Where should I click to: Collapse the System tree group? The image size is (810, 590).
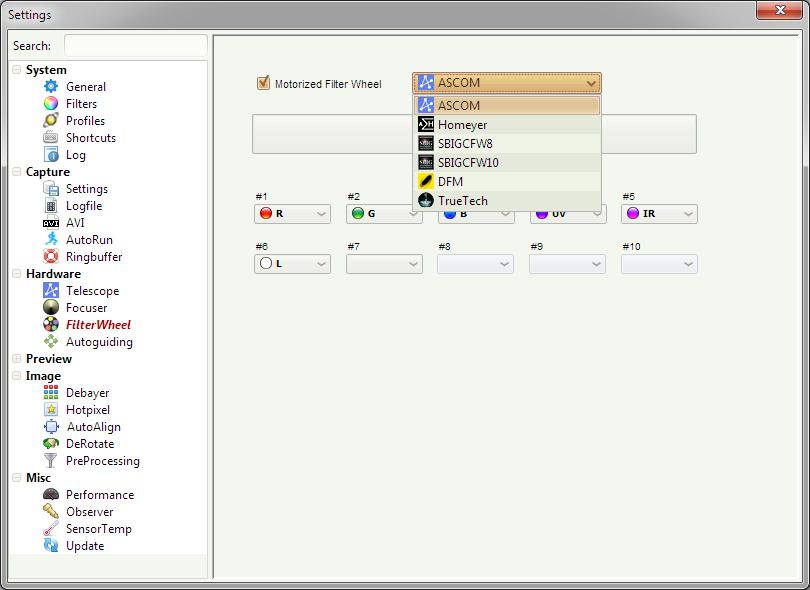(17, 69)
